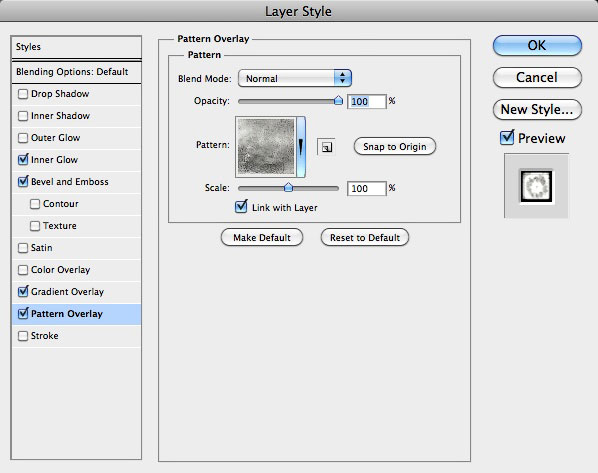The image size is (598, 473).
Task: Click the Snap to Origin button
Action: (x=395, y=146)
